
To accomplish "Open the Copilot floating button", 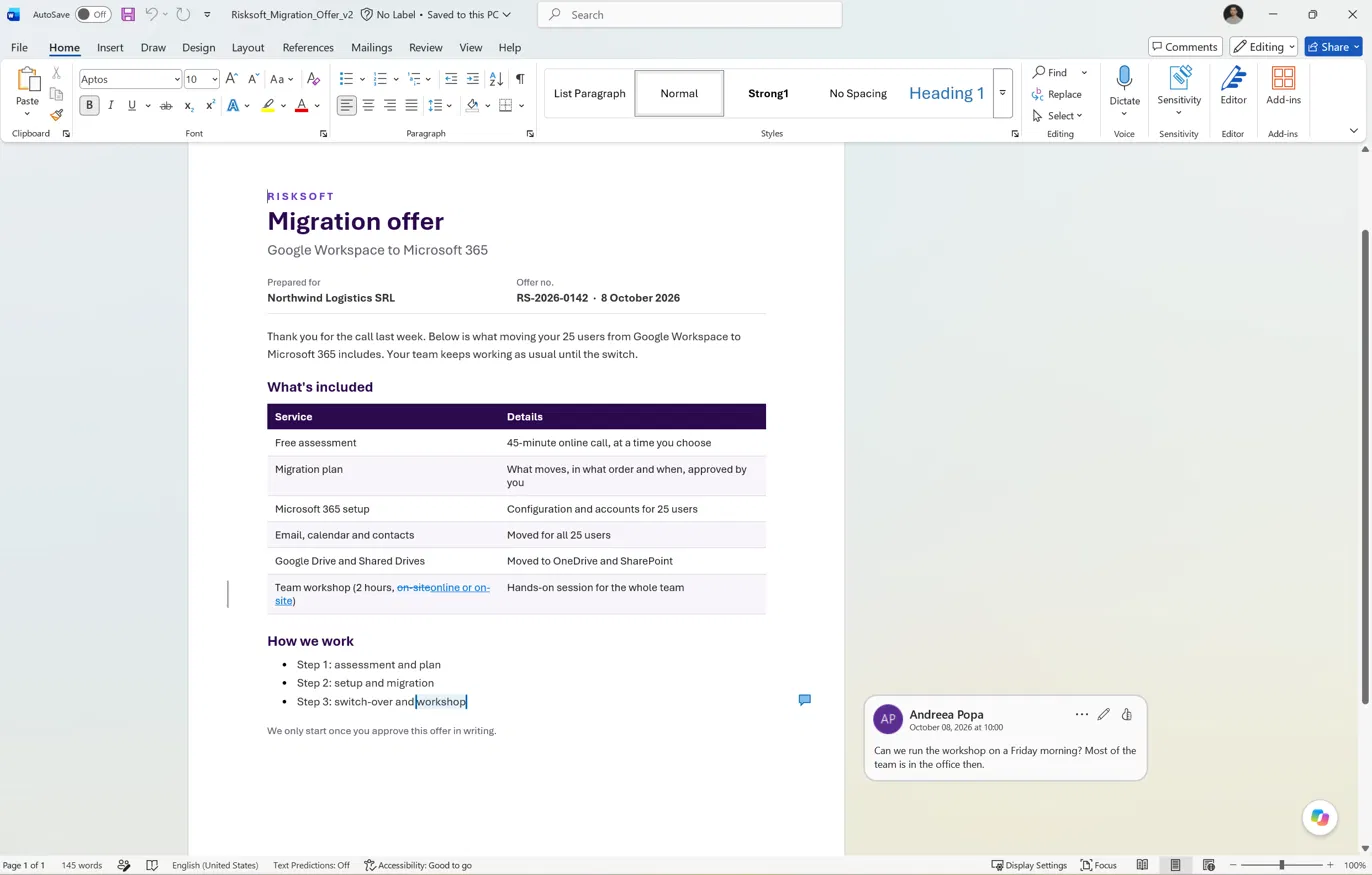I will tap(1320, 818).
